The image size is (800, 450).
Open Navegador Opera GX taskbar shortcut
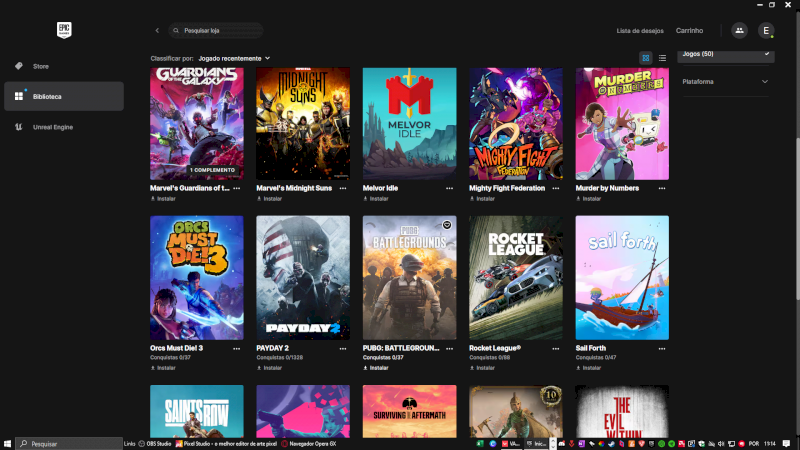click(309, 444)
